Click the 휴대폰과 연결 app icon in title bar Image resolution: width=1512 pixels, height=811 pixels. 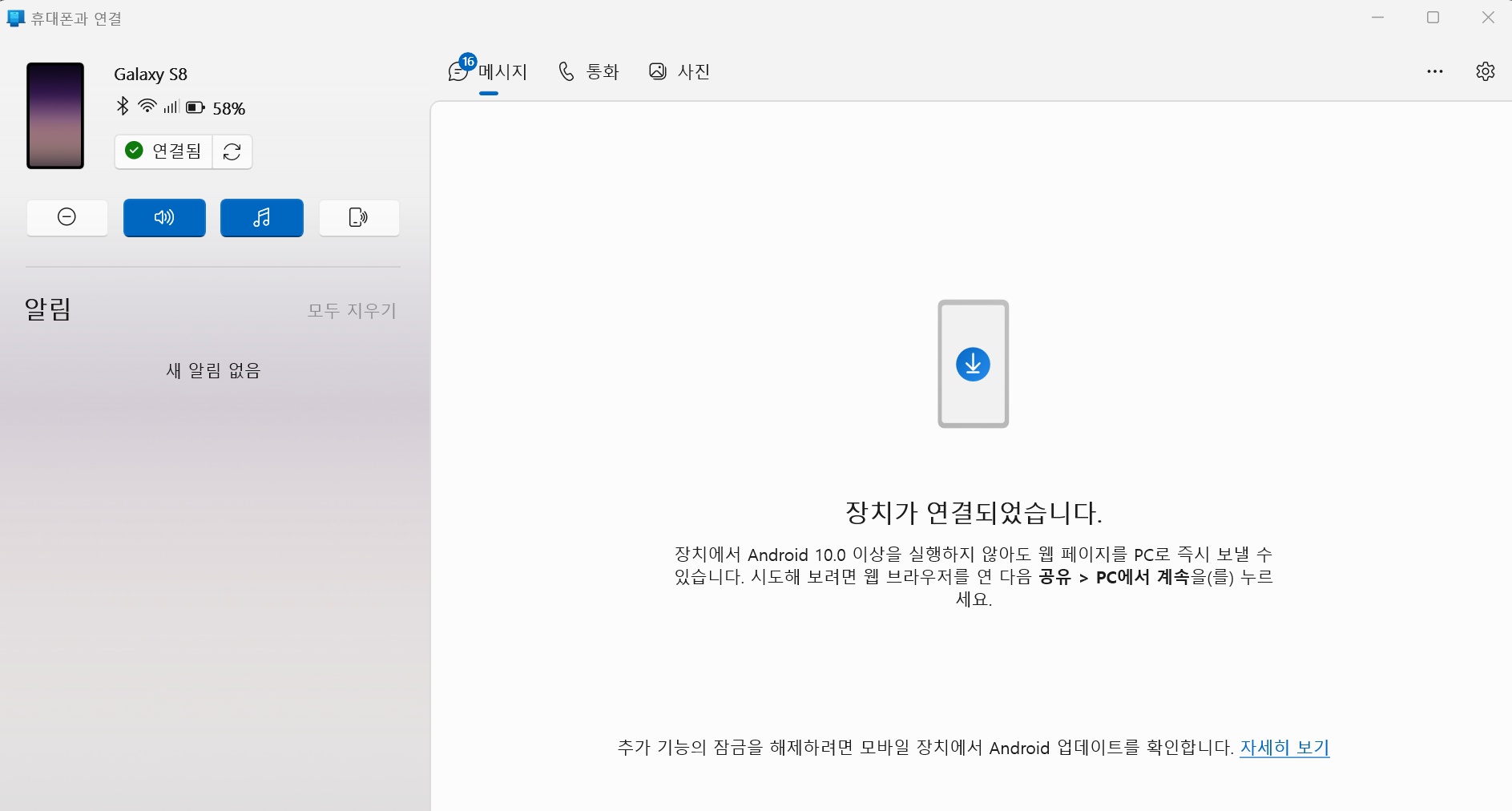point(15,18)
